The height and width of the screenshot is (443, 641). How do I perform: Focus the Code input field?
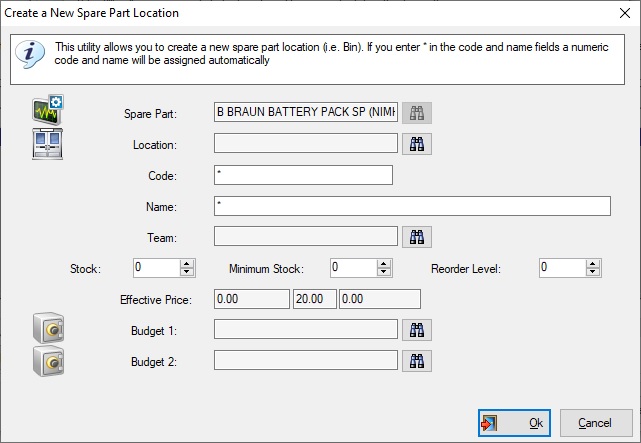pyautogui.click(x=303, y=175)
